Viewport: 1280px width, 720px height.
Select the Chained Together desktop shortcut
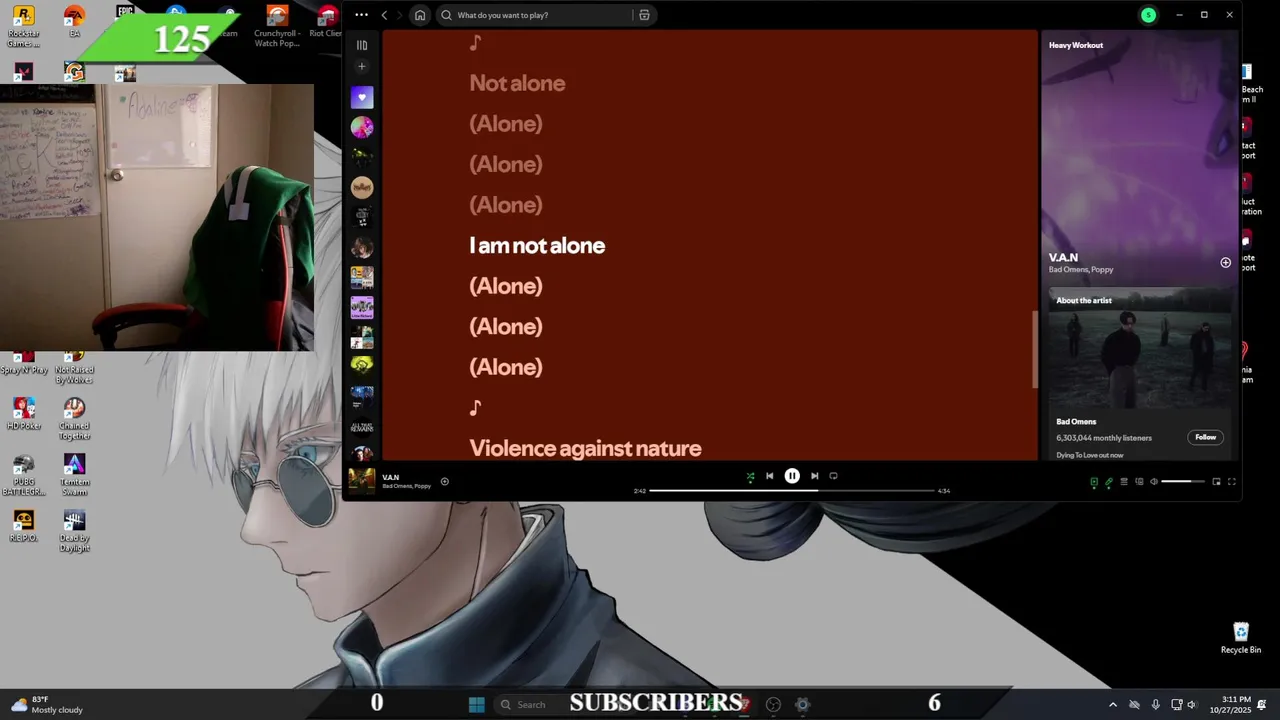pos(74,419)
